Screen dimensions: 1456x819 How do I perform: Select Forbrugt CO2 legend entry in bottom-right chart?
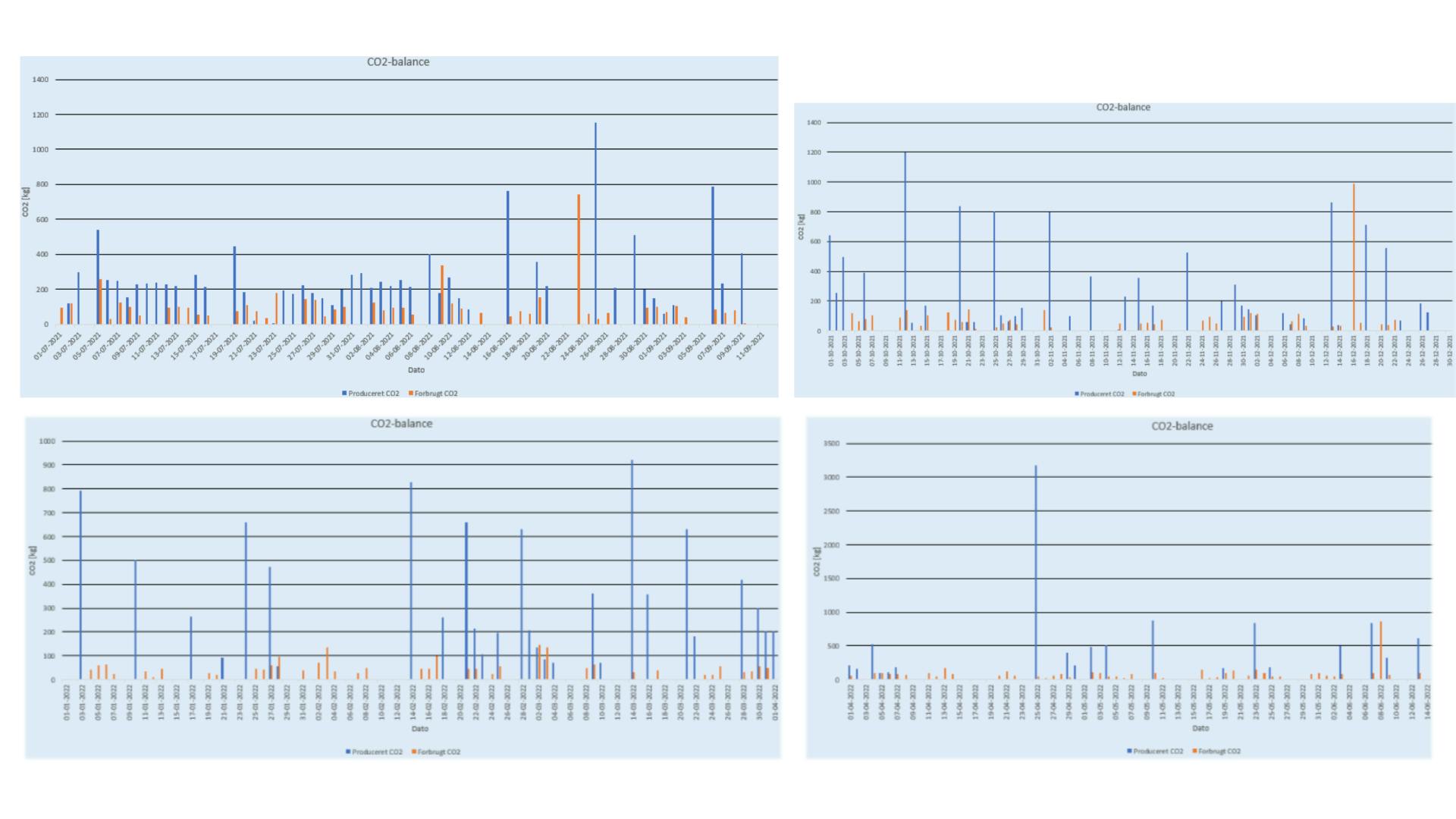(x=1219, y=752)
